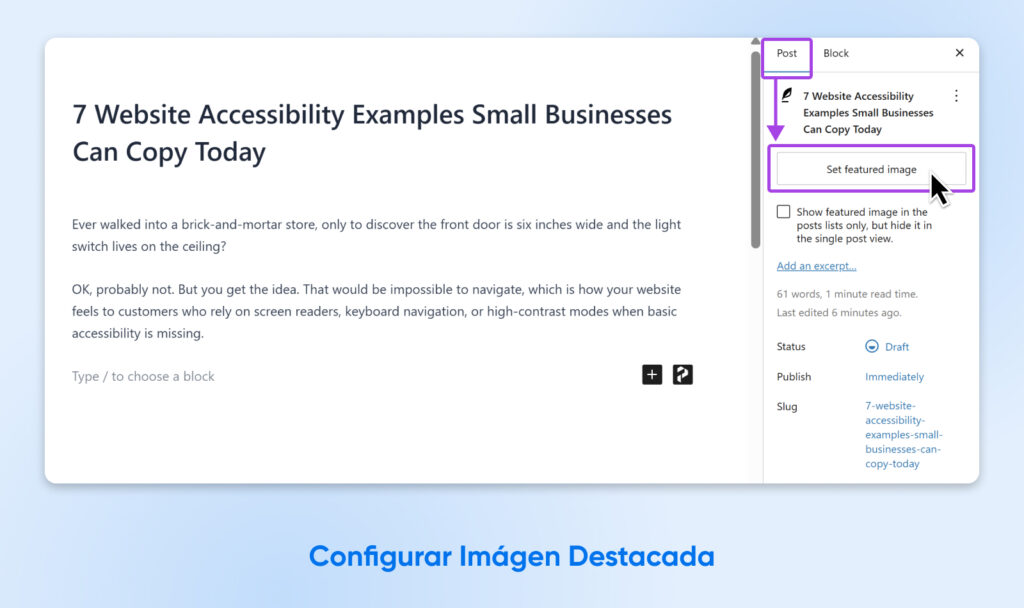
Task: Close the settings sidebar with the X icon
Action: (959, 53)
